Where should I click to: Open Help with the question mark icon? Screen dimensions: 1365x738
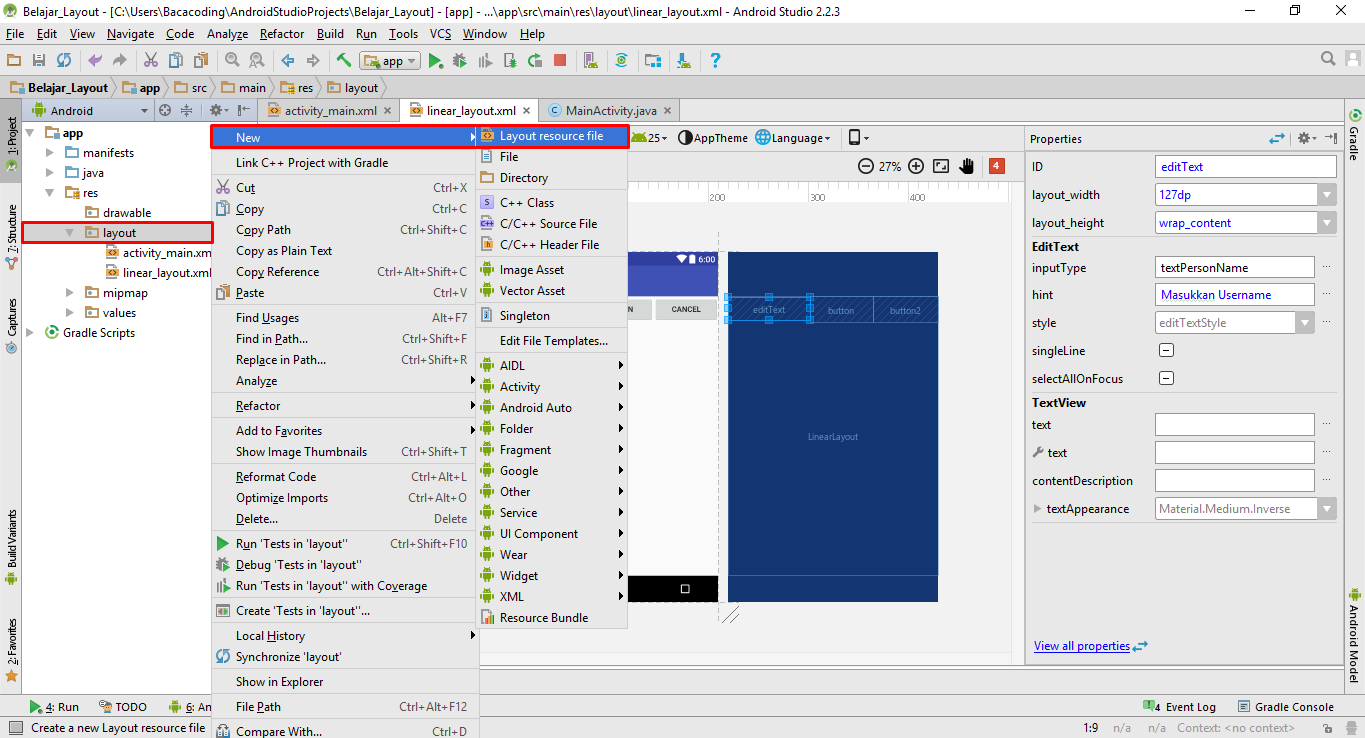tap(715, 60)
